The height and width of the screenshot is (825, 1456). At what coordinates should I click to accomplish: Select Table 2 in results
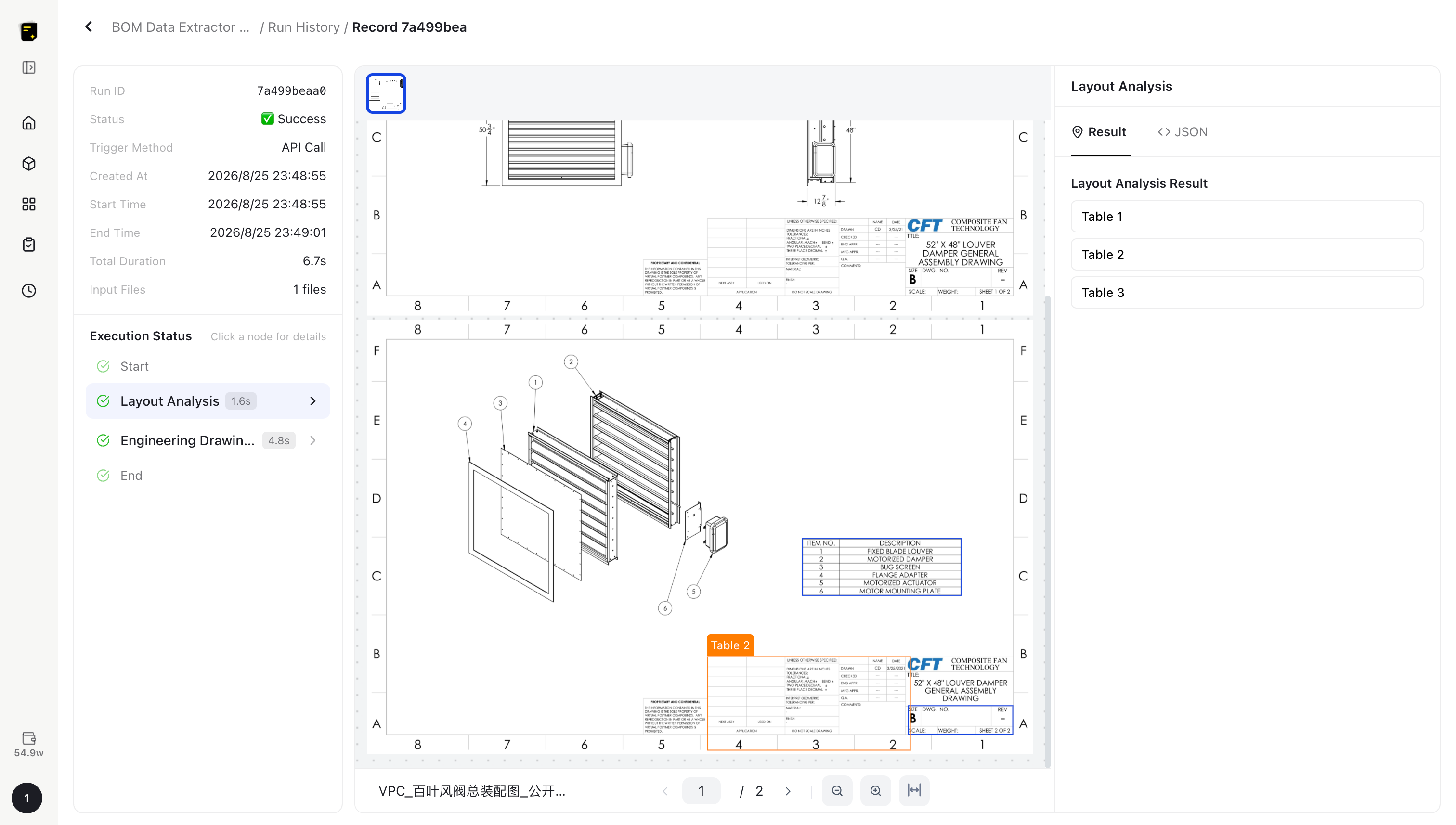pos(1247,255)
